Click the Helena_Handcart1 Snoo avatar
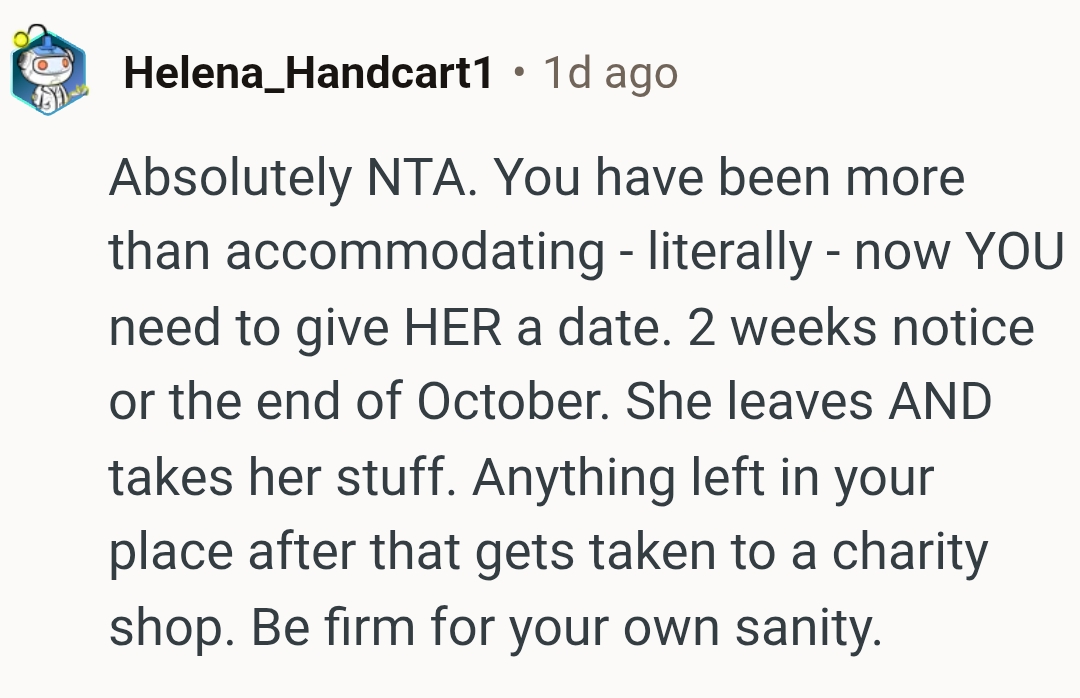The width and height of the screenshot is (1080, 698). point(47,73)
